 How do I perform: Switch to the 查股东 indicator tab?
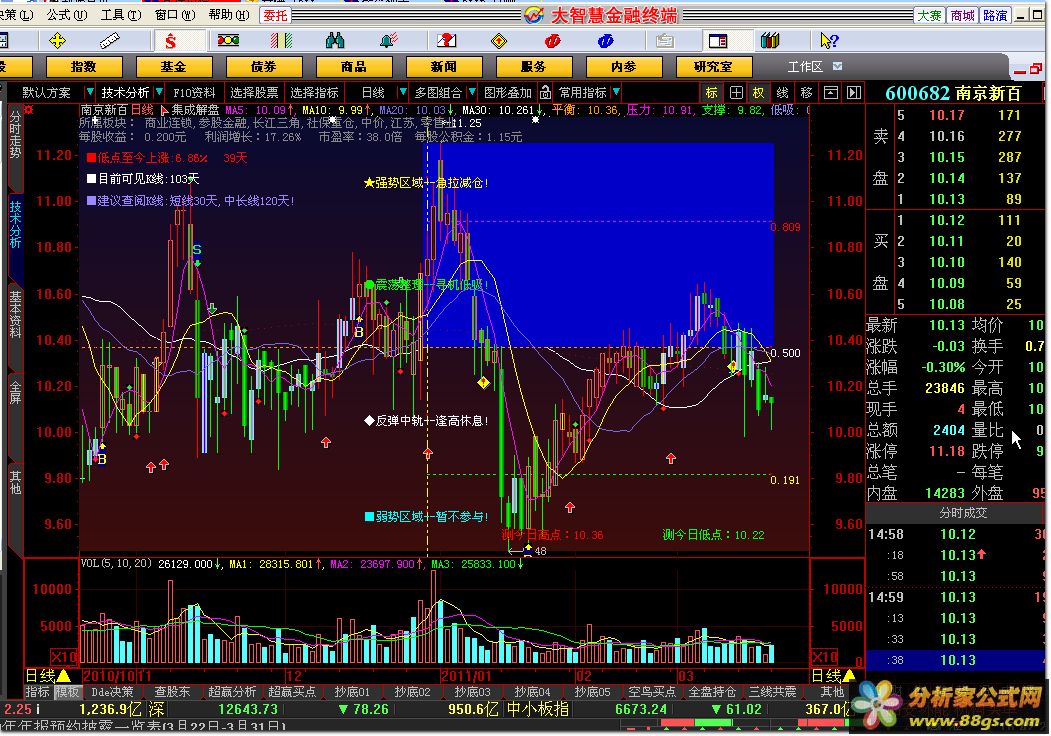pyautogui.click(x=172, y=691)
